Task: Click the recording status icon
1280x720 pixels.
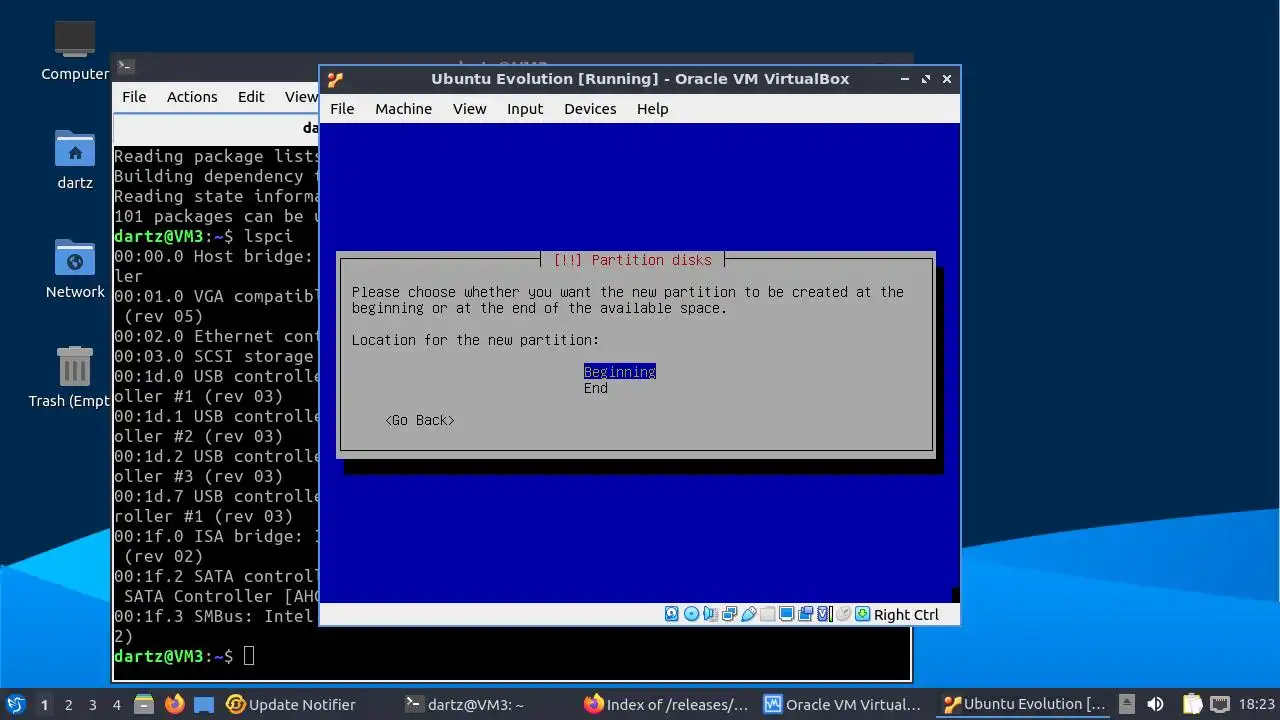Action: coord(806,614)
